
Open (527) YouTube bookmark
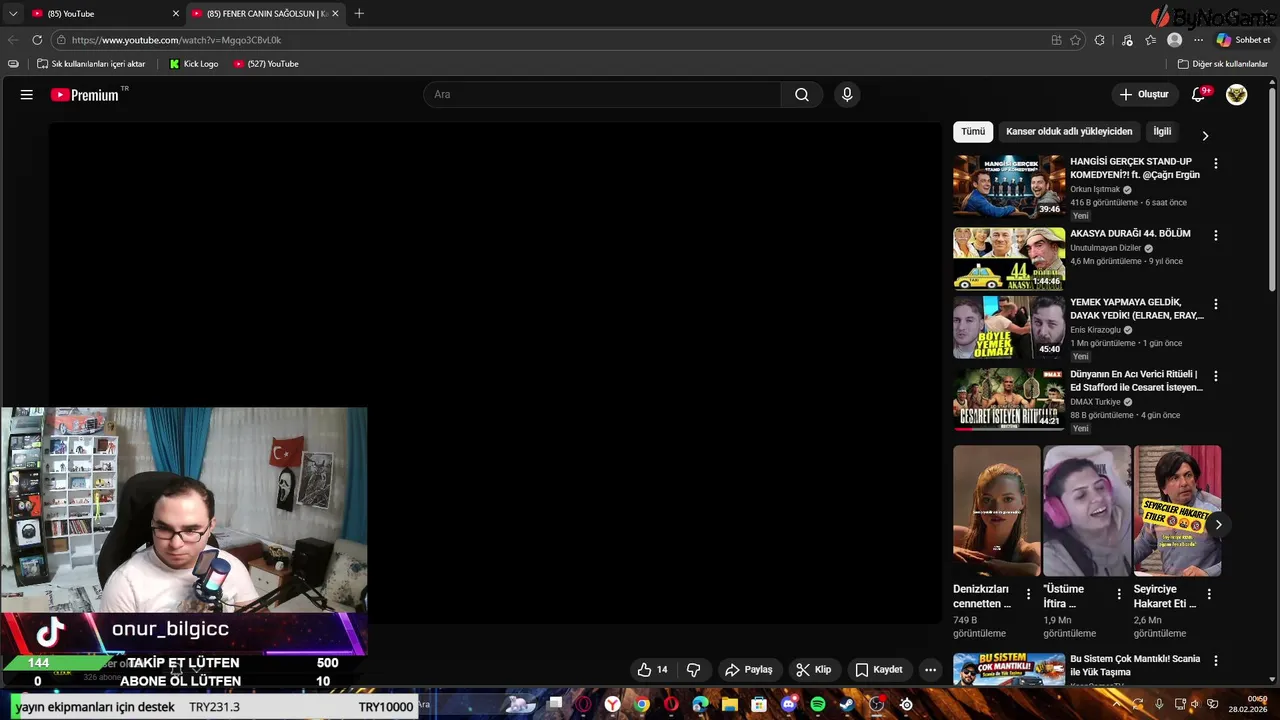(x=266, y=64)
